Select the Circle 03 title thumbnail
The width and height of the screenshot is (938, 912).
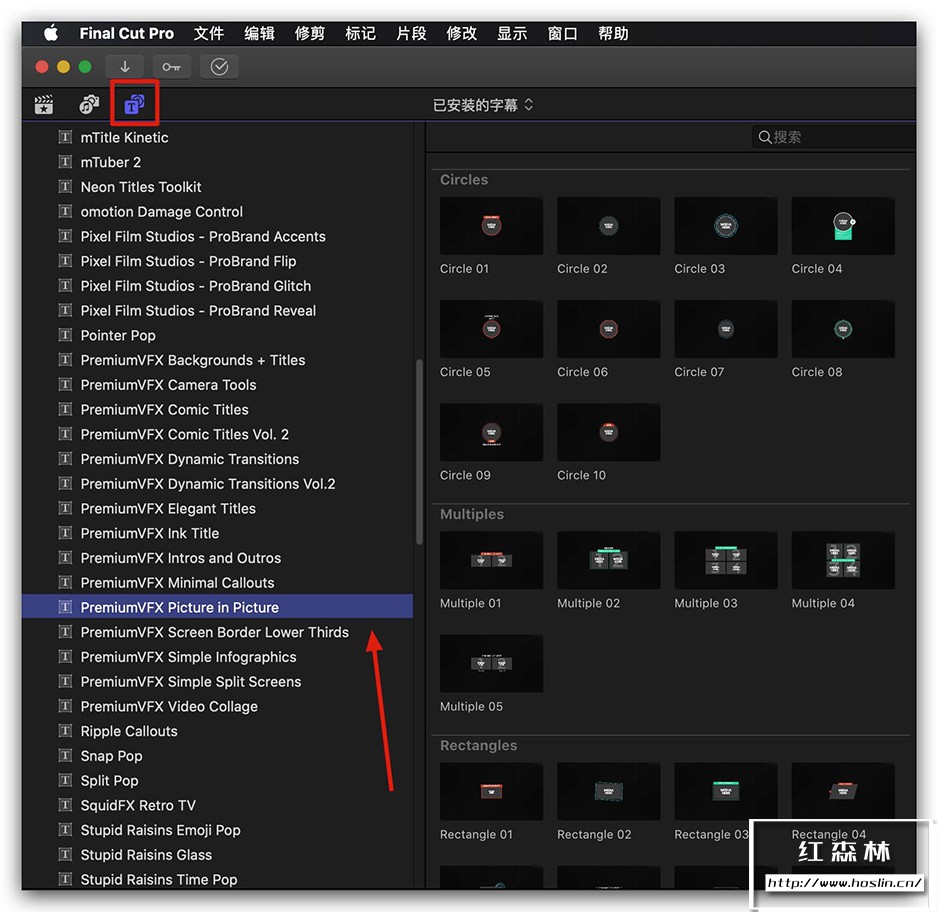tap(726, 226)
